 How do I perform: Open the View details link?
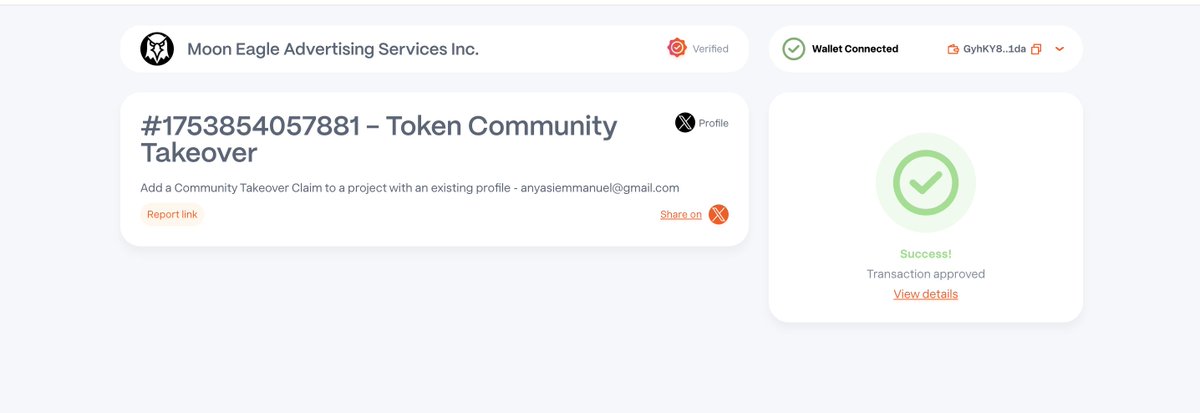click(x=926, y=294)
